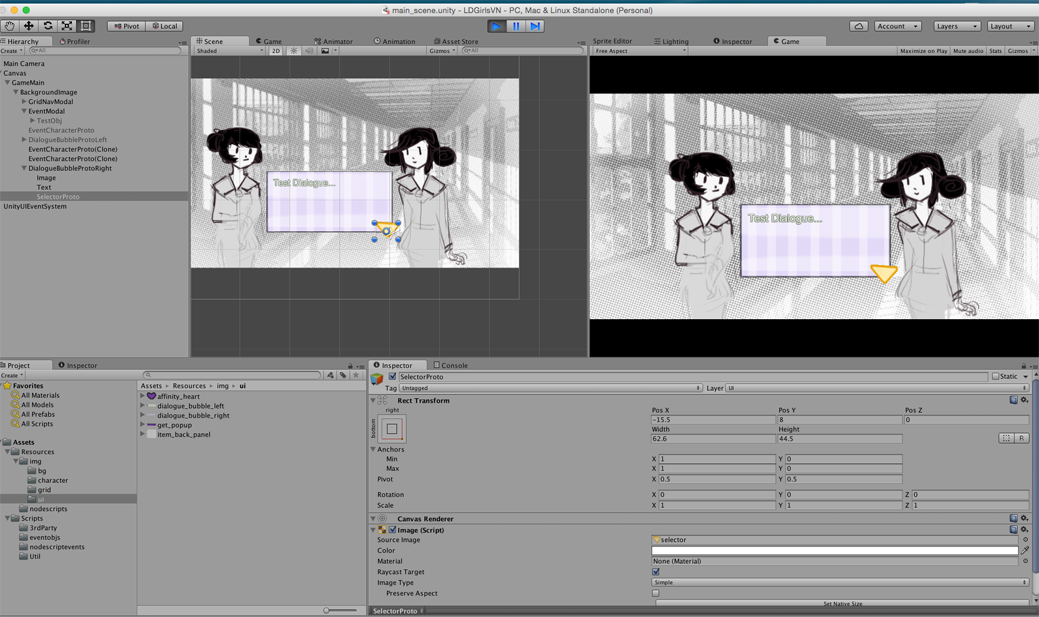Viewport: 1039px width, 617px height.
Task: Collapse the EventModal hierarchy item
Action: point(24,111)
